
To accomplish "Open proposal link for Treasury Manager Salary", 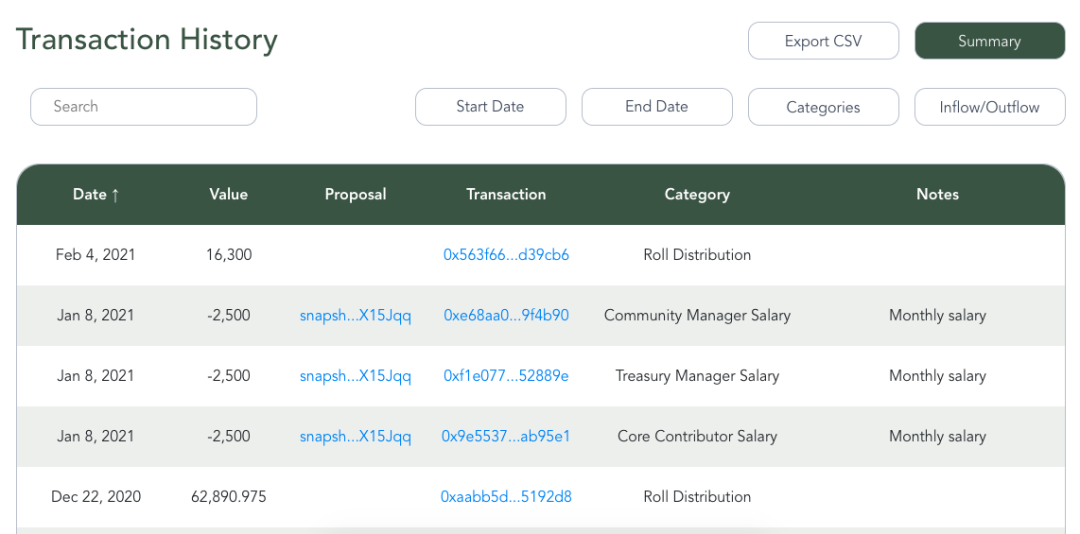I will tap(355, 376).
